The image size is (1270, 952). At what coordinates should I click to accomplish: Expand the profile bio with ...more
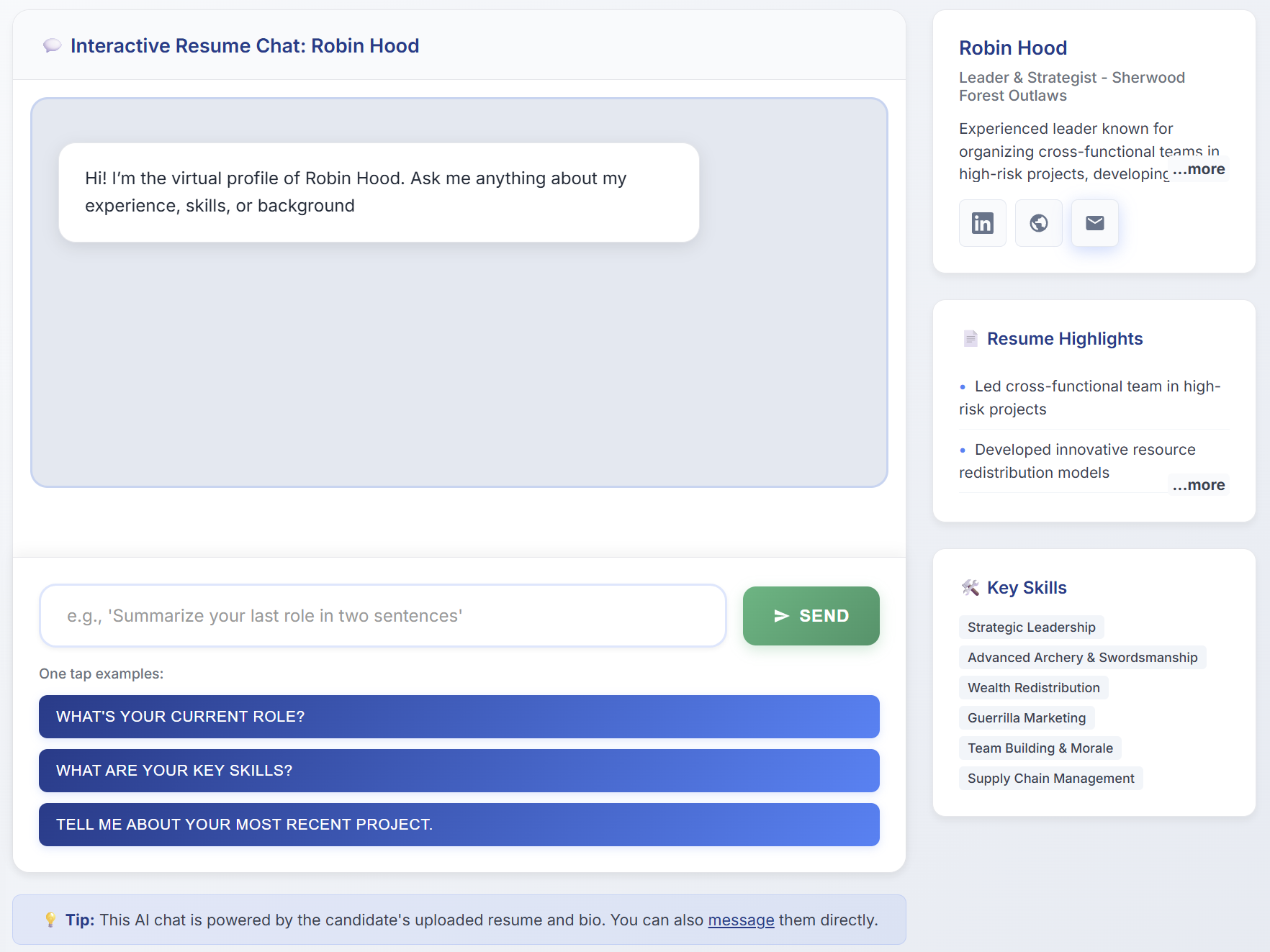point(1199,169)
